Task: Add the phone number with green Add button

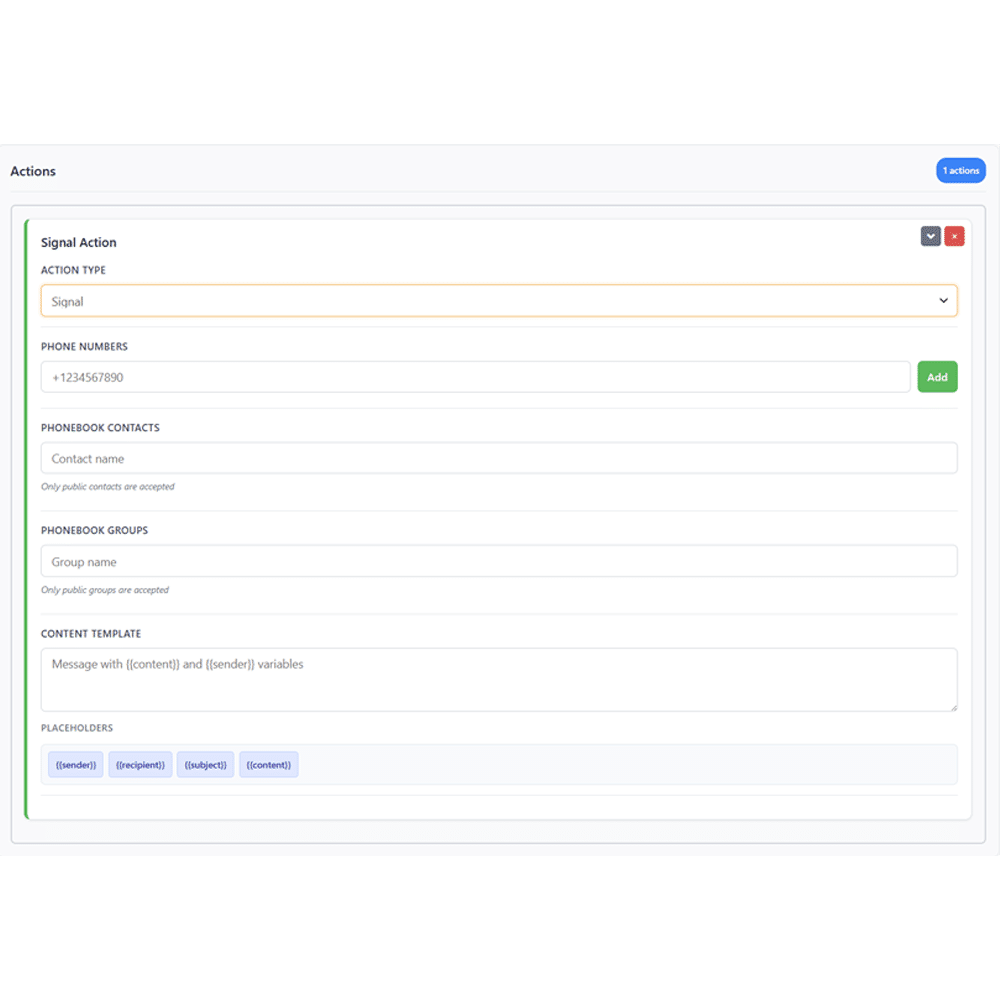Action: [936, 377]
